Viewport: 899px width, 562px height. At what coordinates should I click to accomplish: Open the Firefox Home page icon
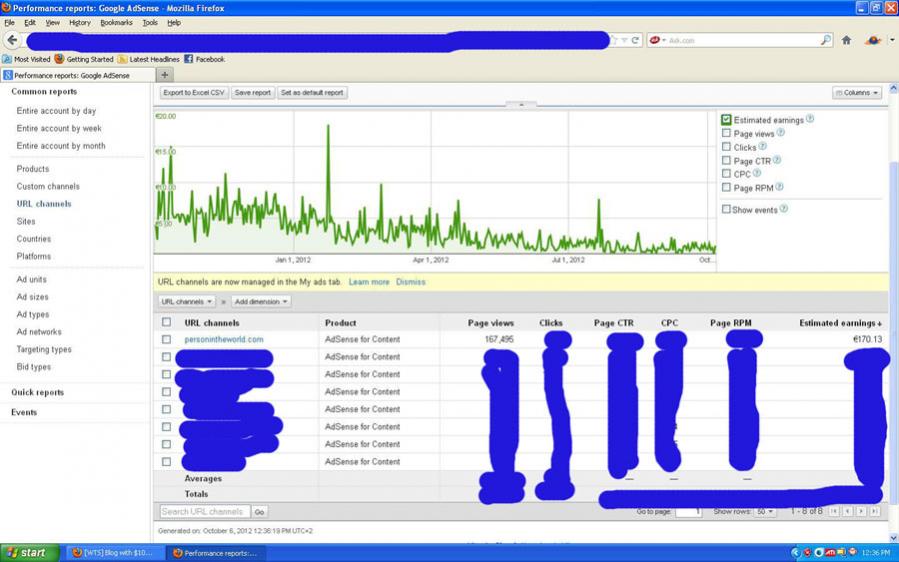click(846, 40)
